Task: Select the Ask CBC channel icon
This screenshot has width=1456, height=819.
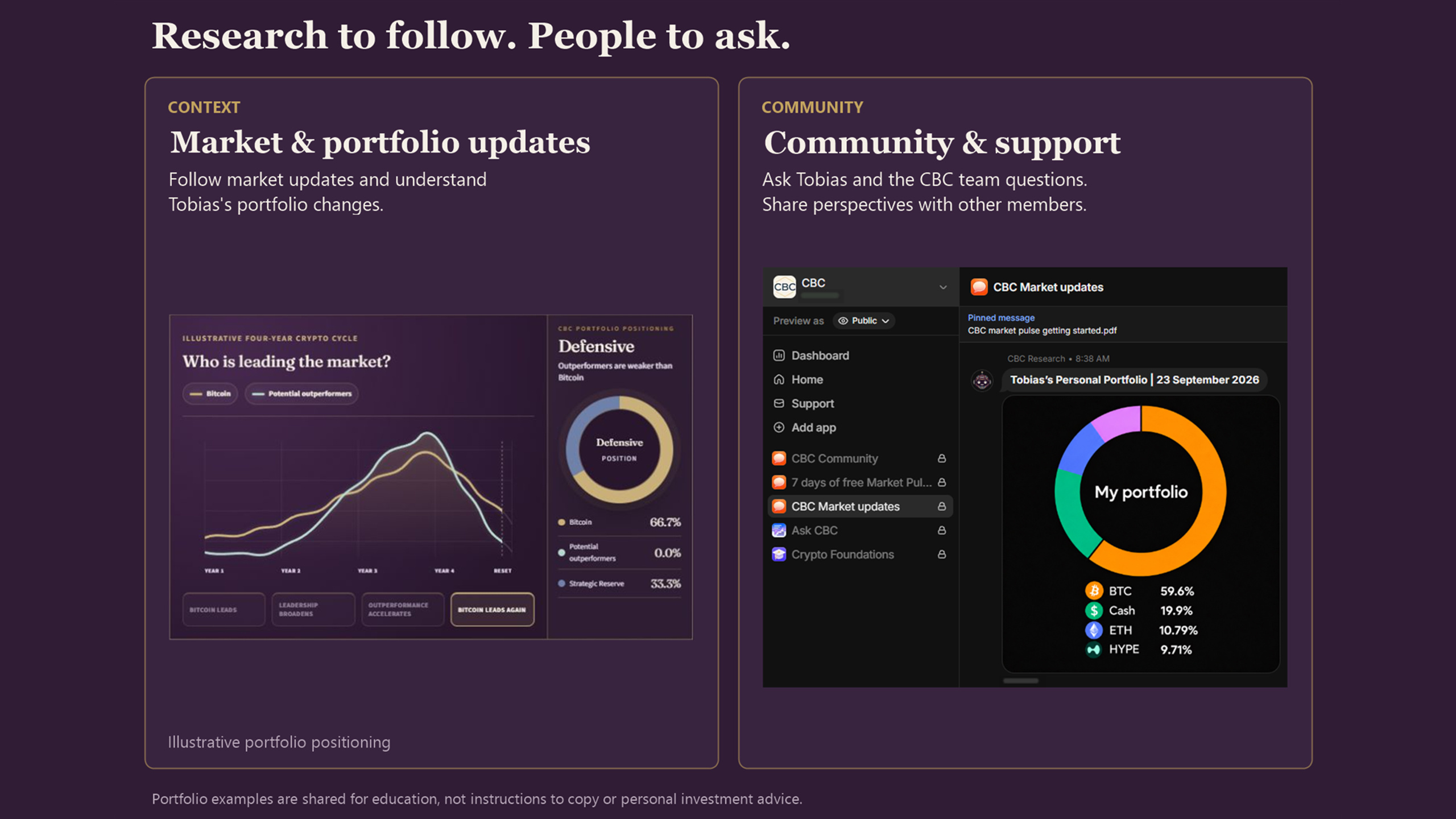Action: coord(779,530)
